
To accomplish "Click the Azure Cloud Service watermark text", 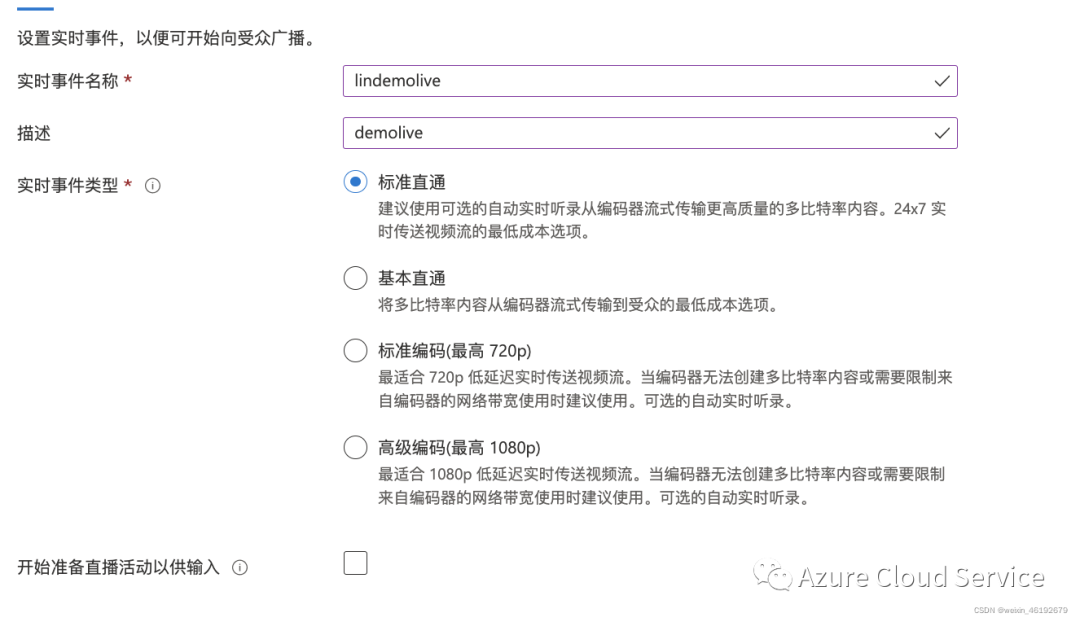I will (920, 577).
